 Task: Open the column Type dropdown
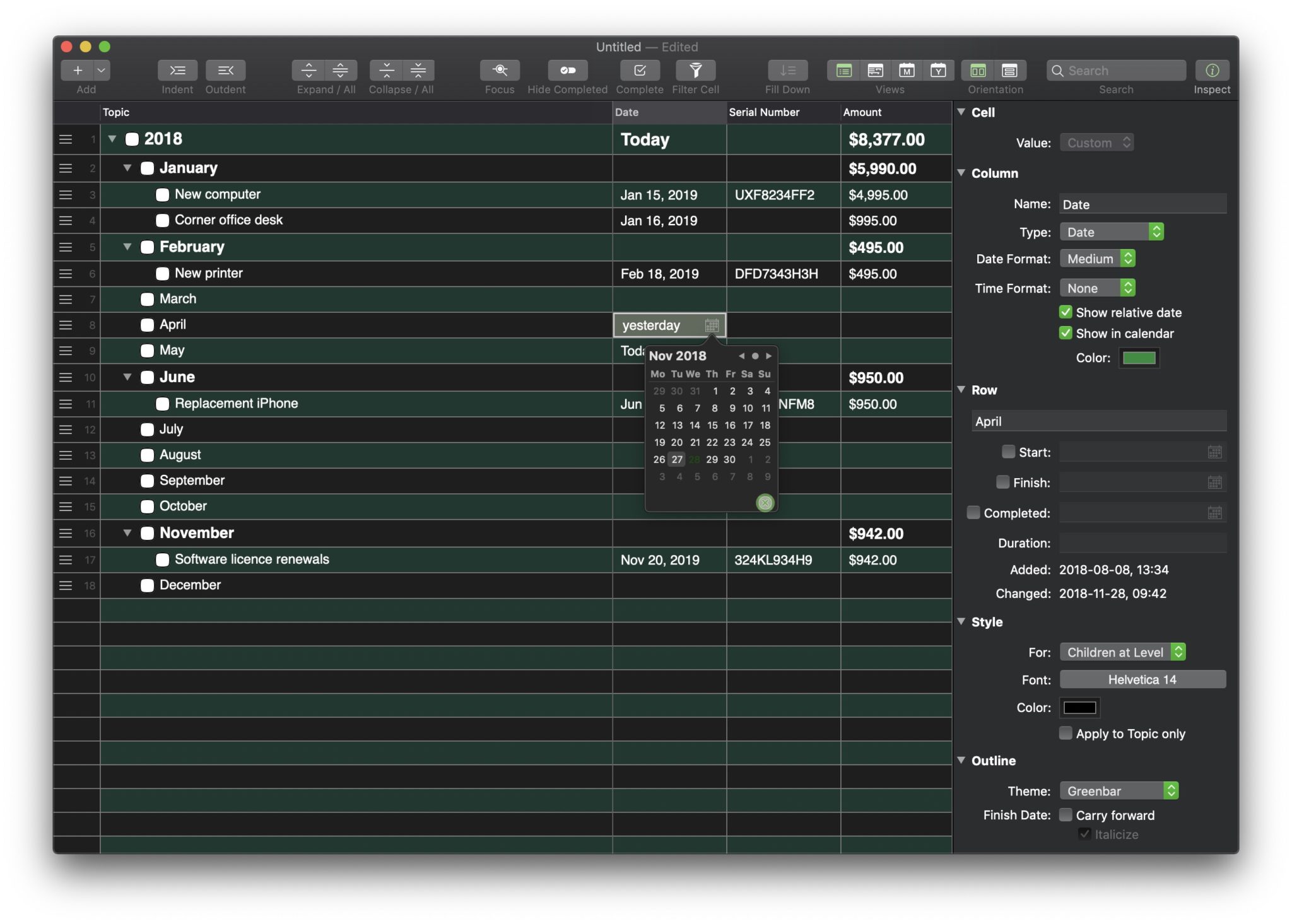1112,231
